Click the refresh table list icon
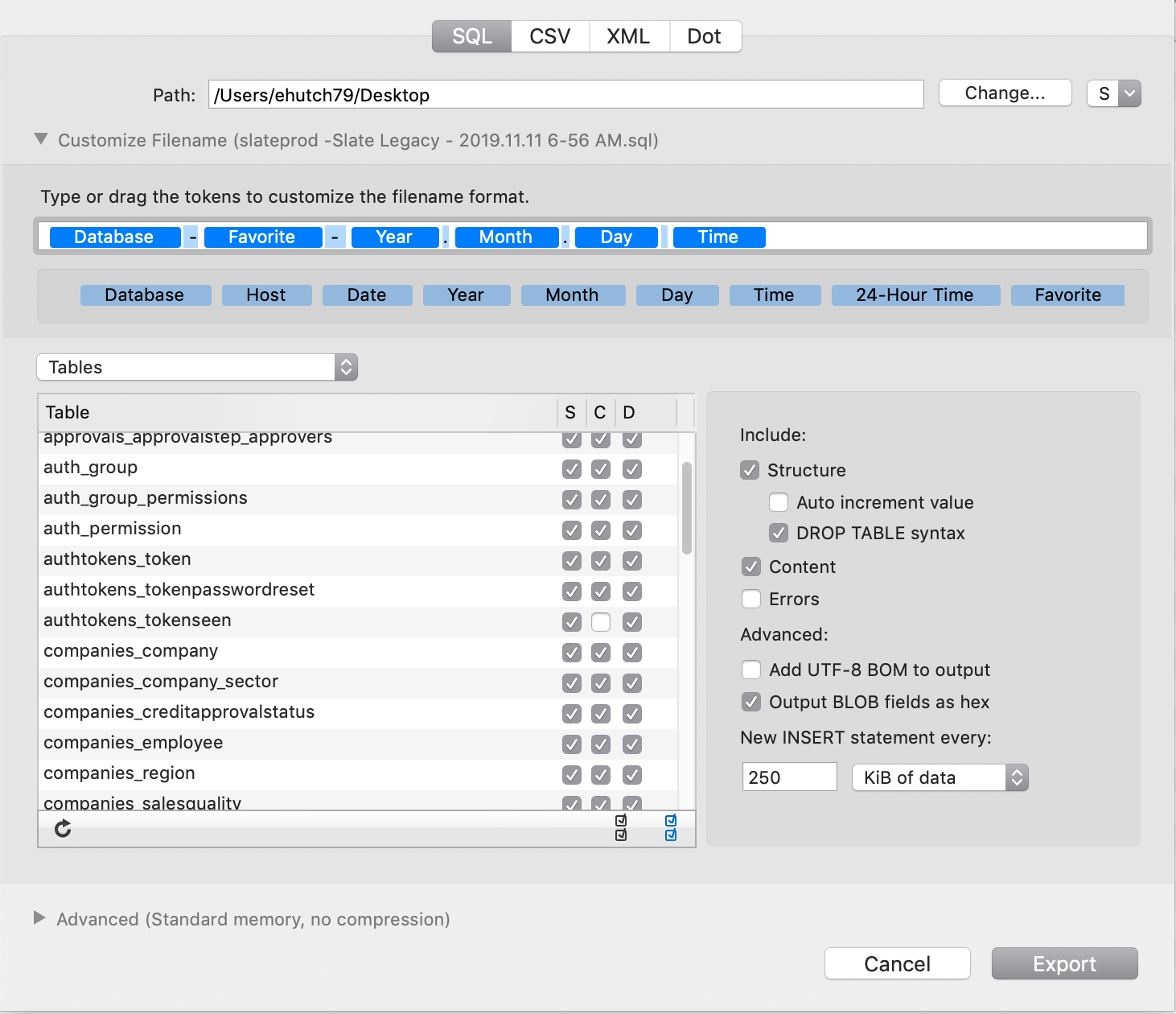 point(63,828)
